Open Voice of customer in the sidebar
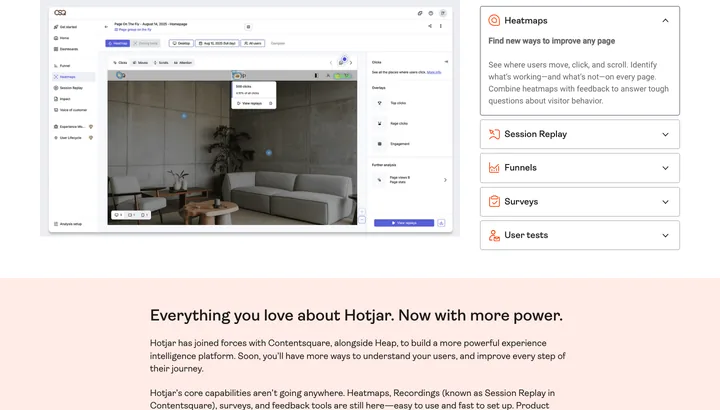 coord(70,110)
